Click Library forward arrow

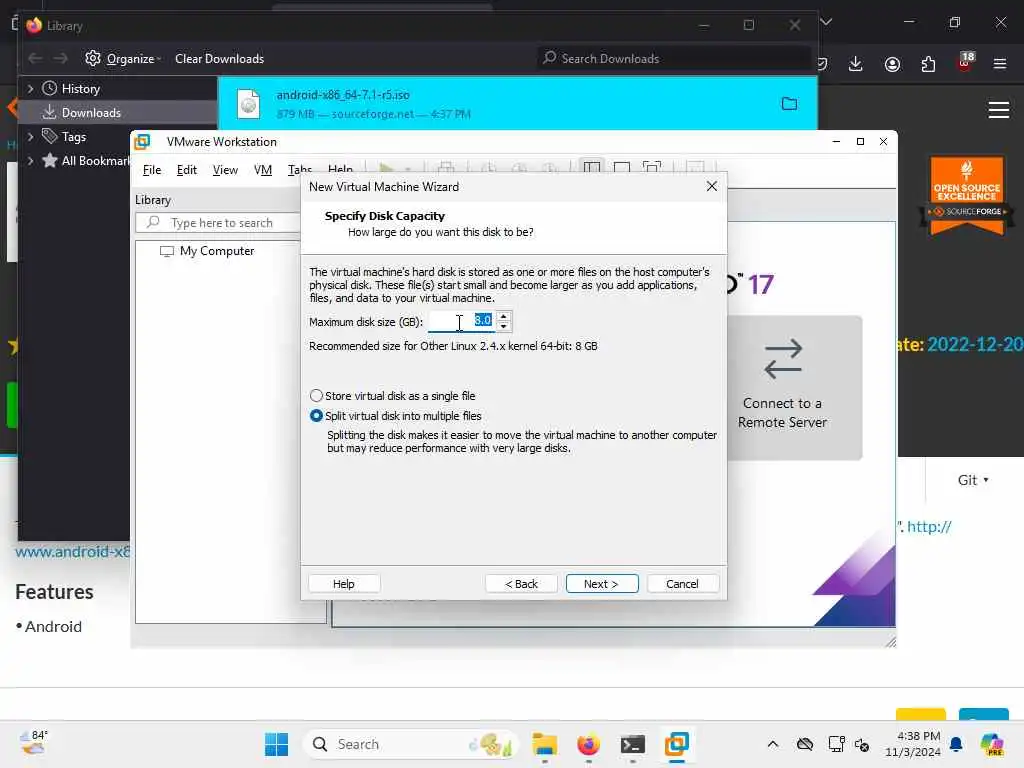[61, 58]
